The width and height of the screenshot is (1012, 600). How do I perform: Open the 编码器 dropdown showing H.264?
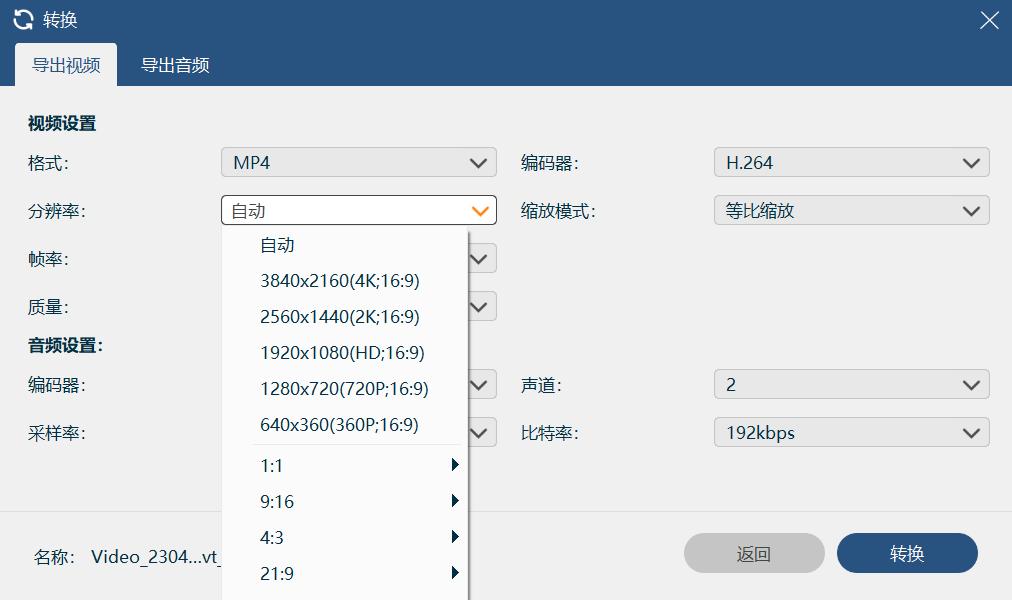(851, 161)
